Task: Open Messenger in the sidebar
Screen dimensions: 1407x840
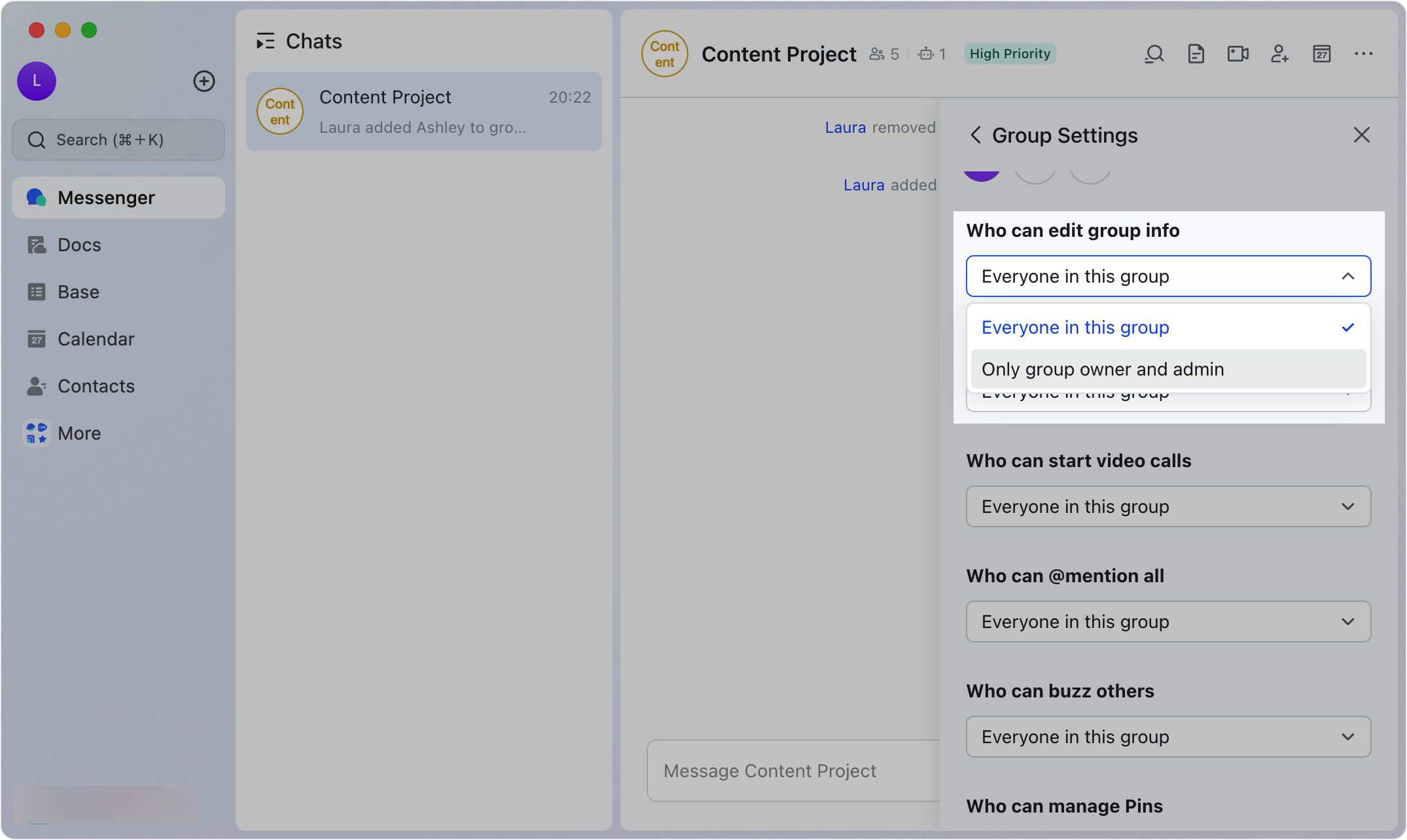Action: point(118,198)
